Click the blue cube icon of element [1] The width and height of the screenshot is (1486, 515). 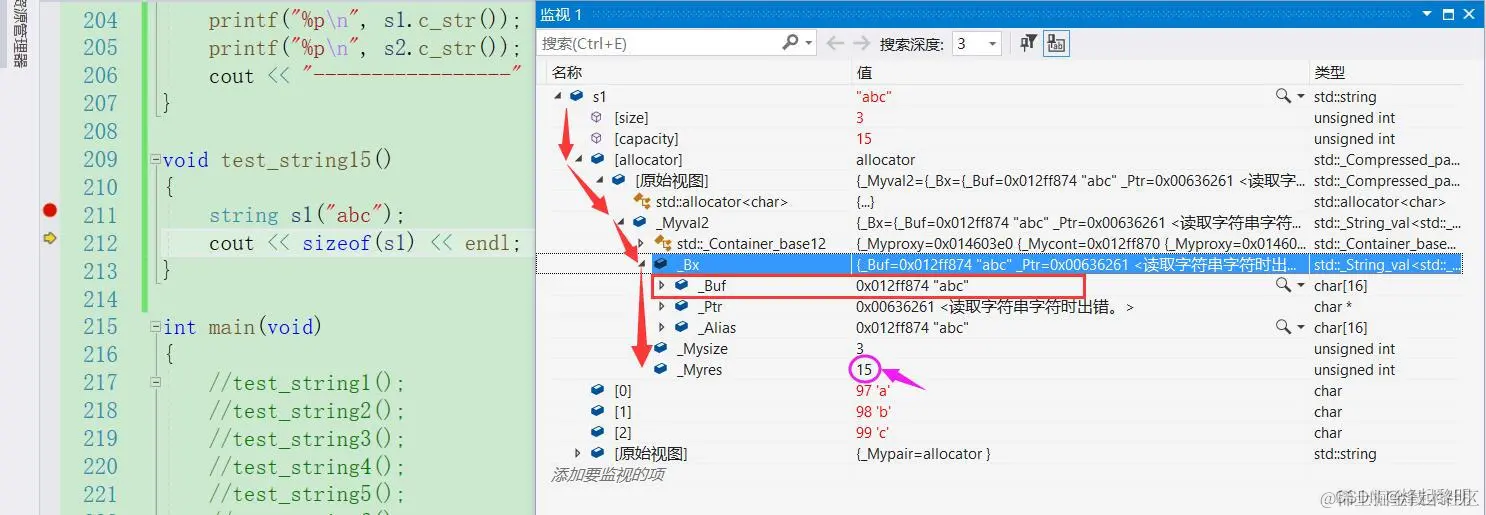point(597,411)
